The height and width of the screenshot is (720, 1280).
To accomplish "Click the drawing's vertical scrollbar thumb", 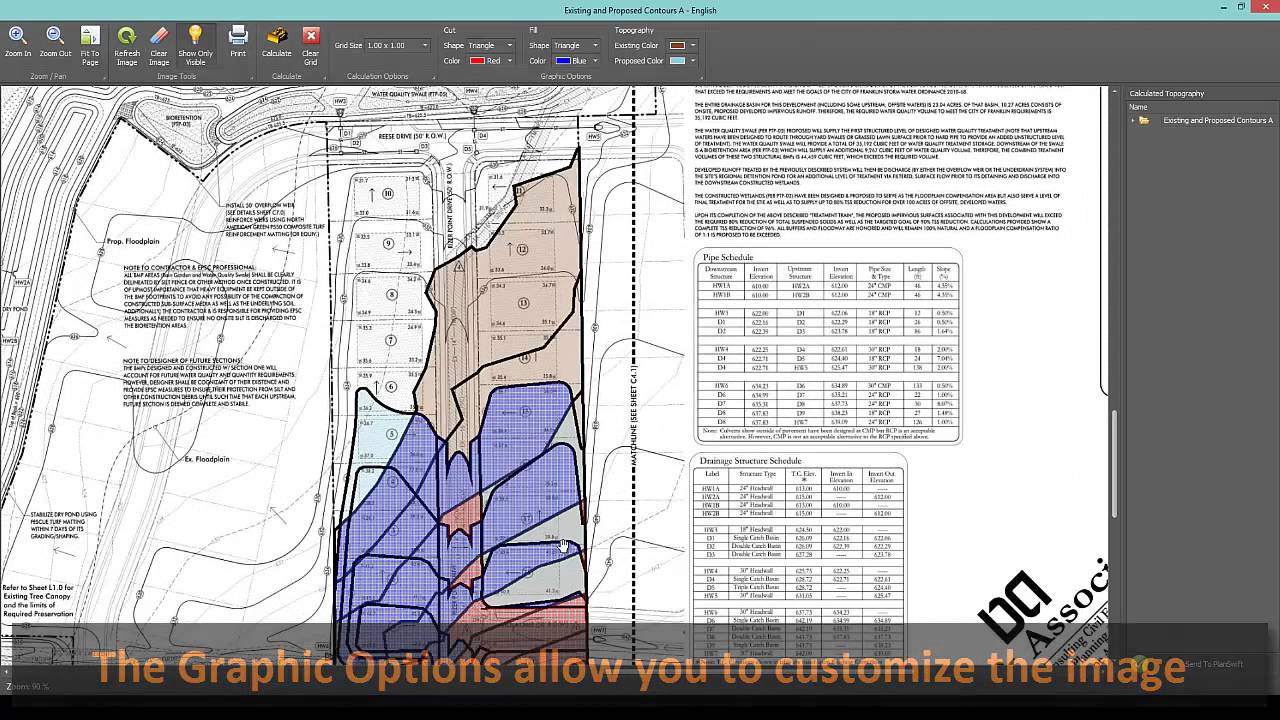I will click(1115, 462).
